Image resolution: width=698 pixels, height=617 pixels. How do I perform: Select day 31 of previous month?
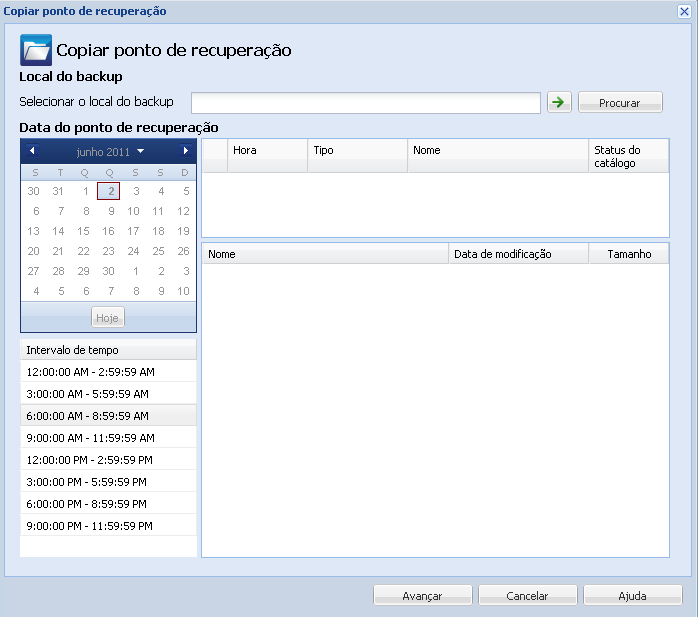point(58,191)
